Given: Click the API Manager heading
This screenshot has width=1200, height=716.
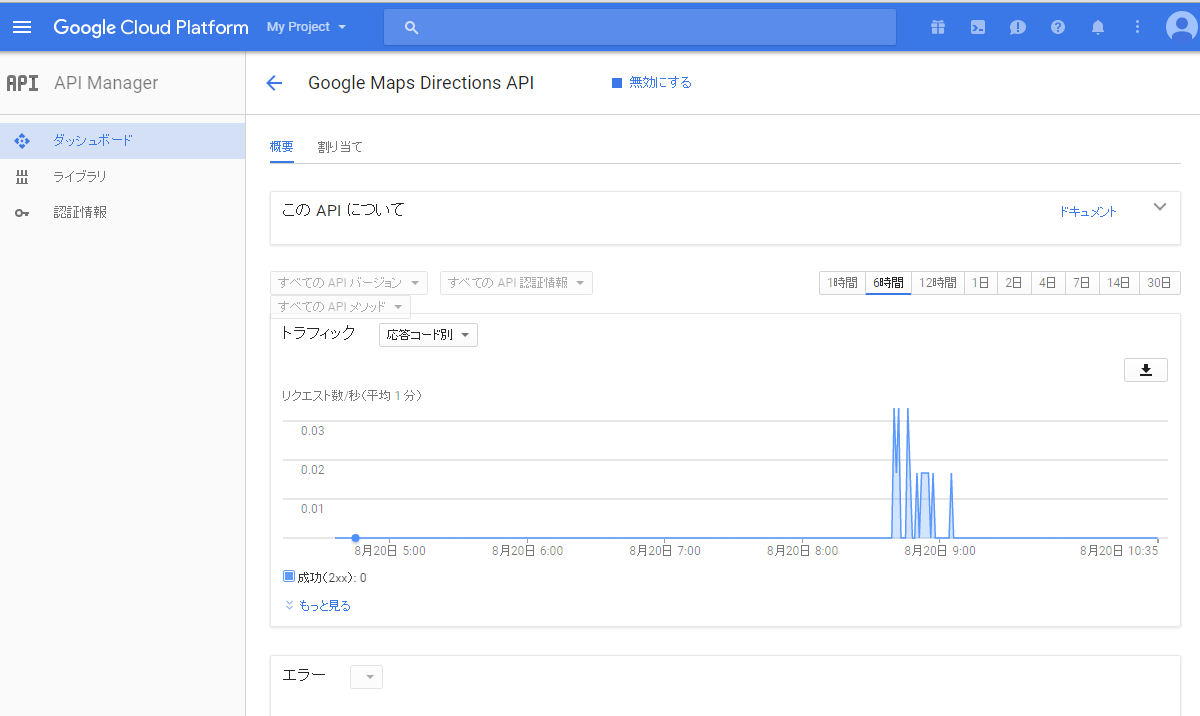Looking at the screenshot, I should point(106,83).
